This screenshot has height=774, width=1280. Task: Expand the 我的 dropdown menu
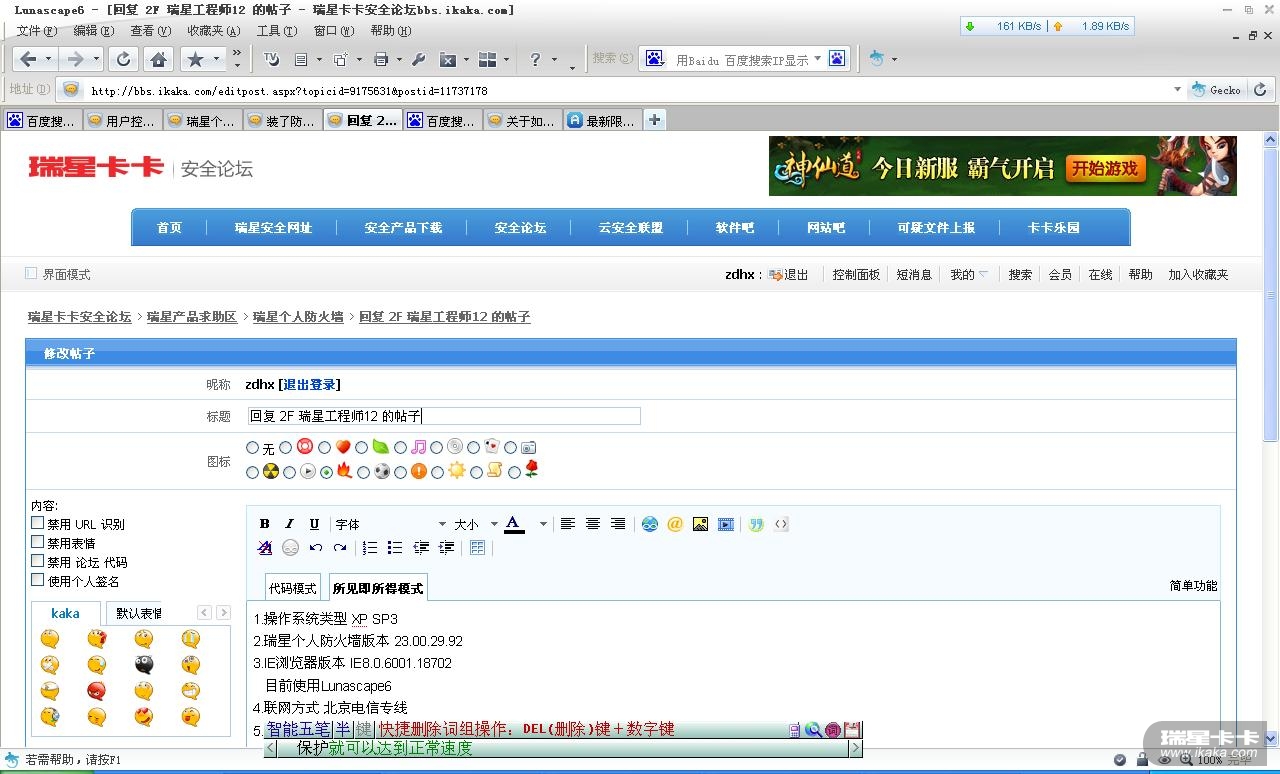(x=969, y=274)
